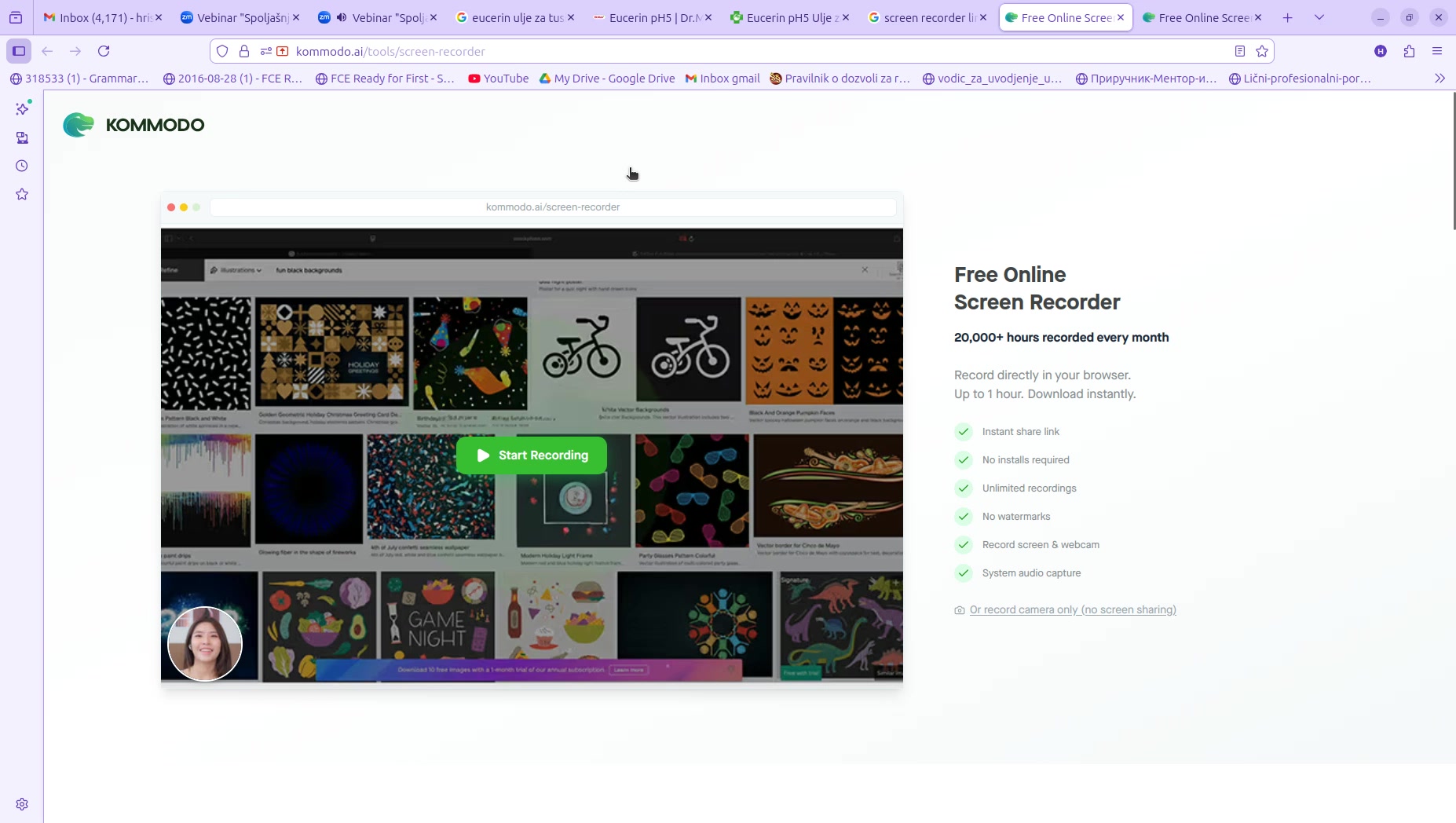
Task: Open the browser hamburger menu
Action: [1437, 51]
